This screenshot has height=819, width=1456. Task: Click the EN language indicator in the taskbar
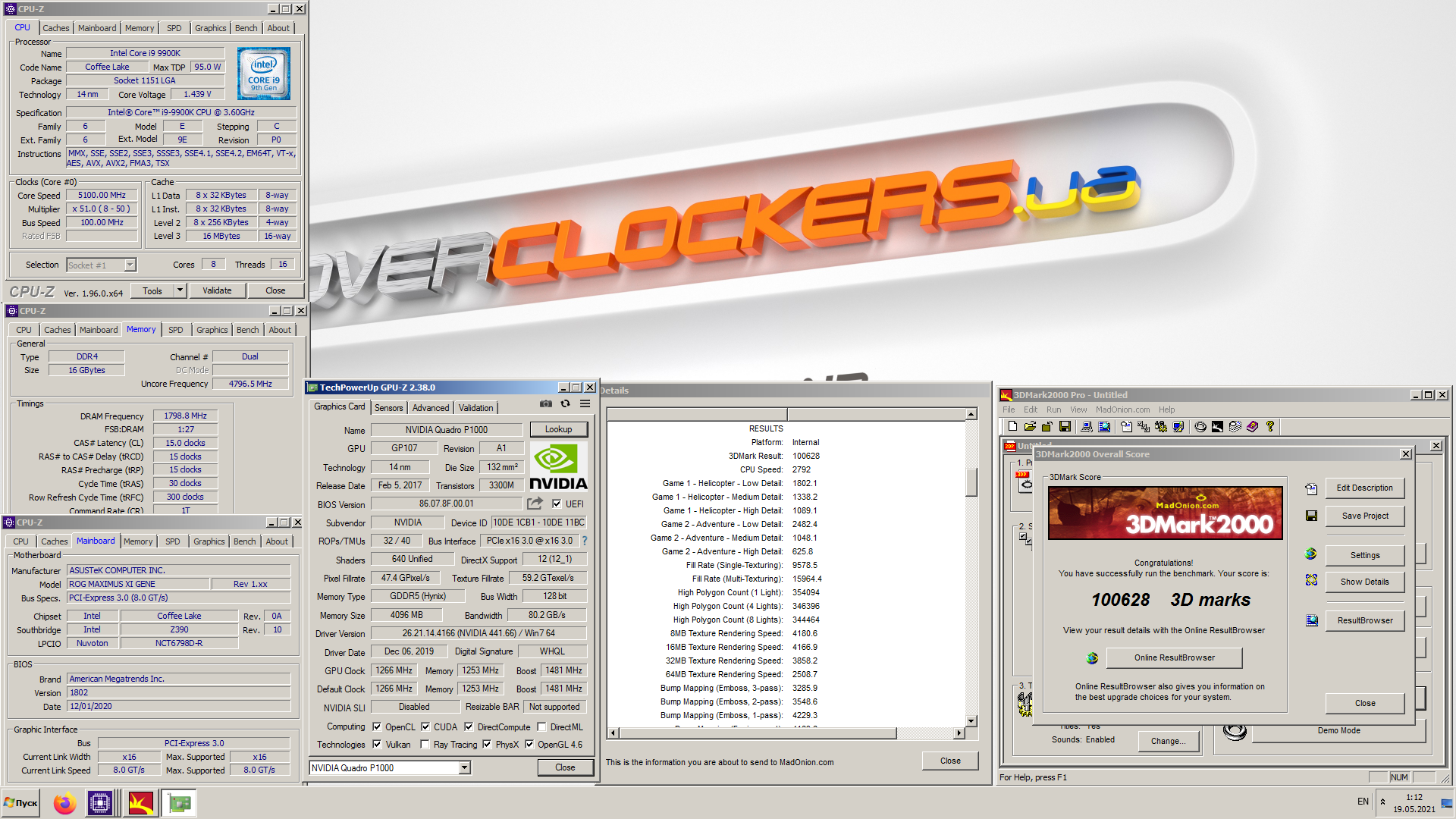tap(1363, 802)
